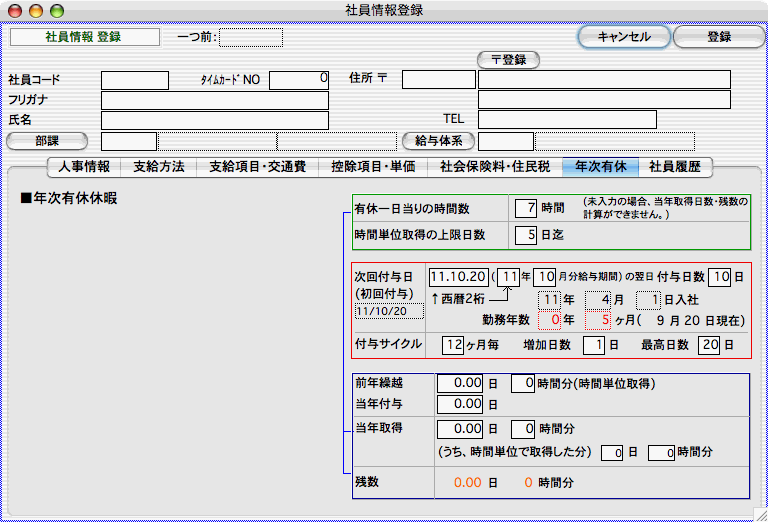Click into the フリガナ text field
The image size is (768, 522).
pyautogui.click(x=215, y=100)
